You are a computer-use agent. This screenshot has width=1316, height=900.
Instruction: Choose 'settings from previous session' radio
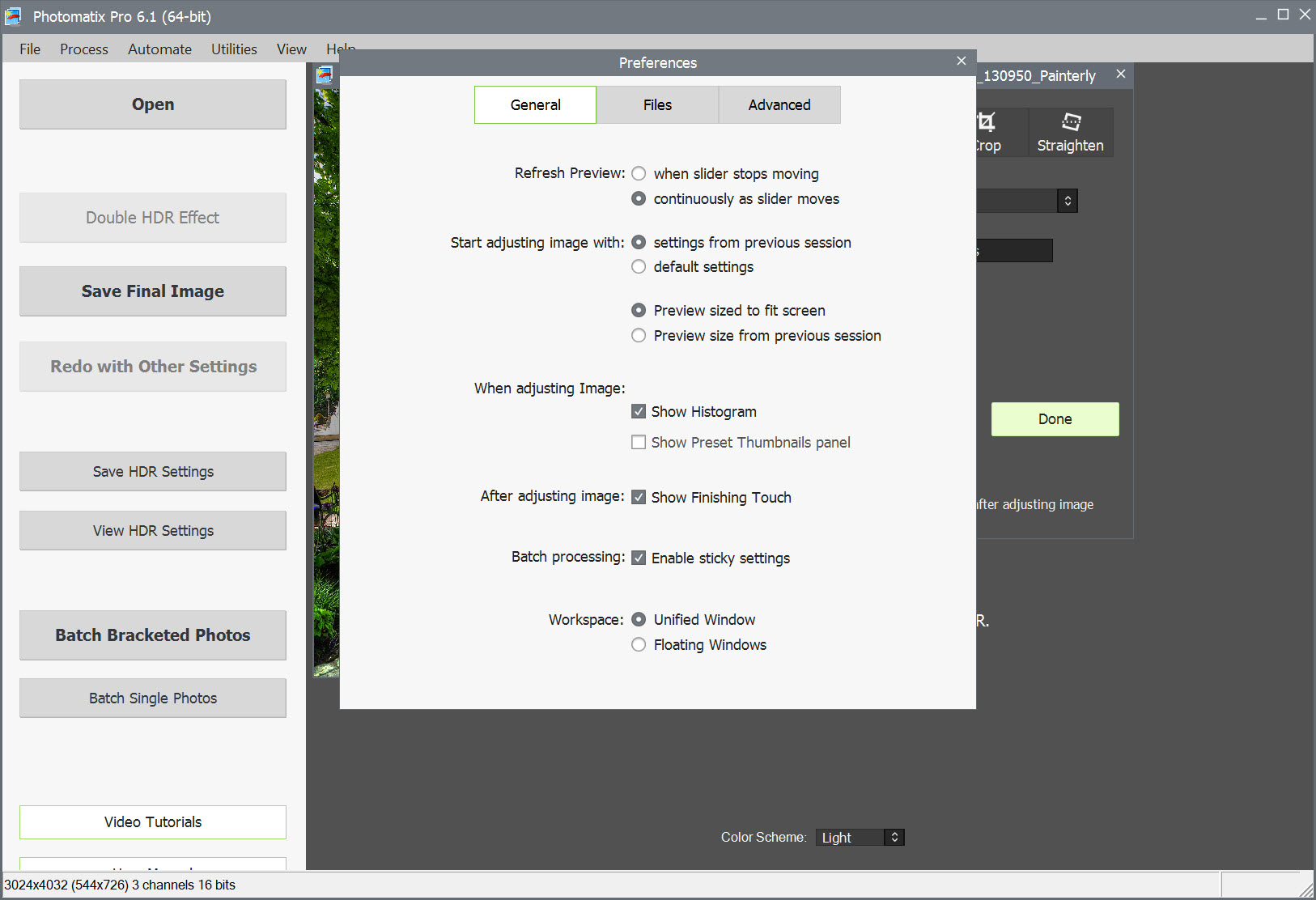639,242
